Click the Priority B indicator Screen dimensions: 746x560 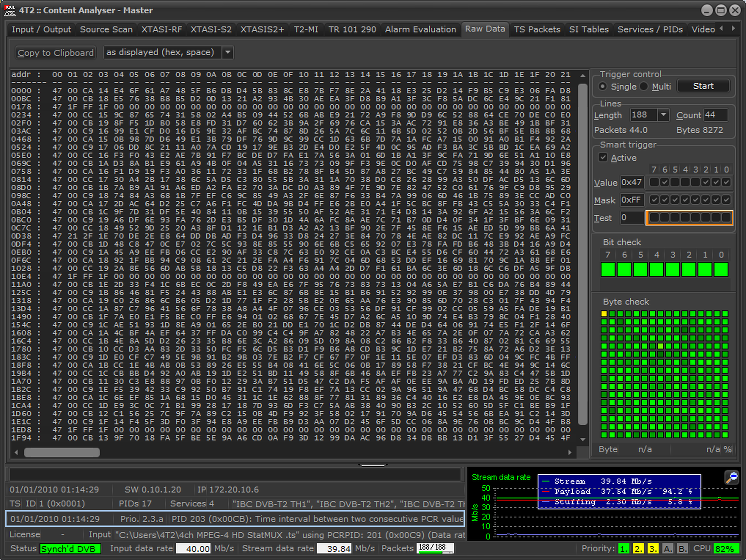click(682, 549)
